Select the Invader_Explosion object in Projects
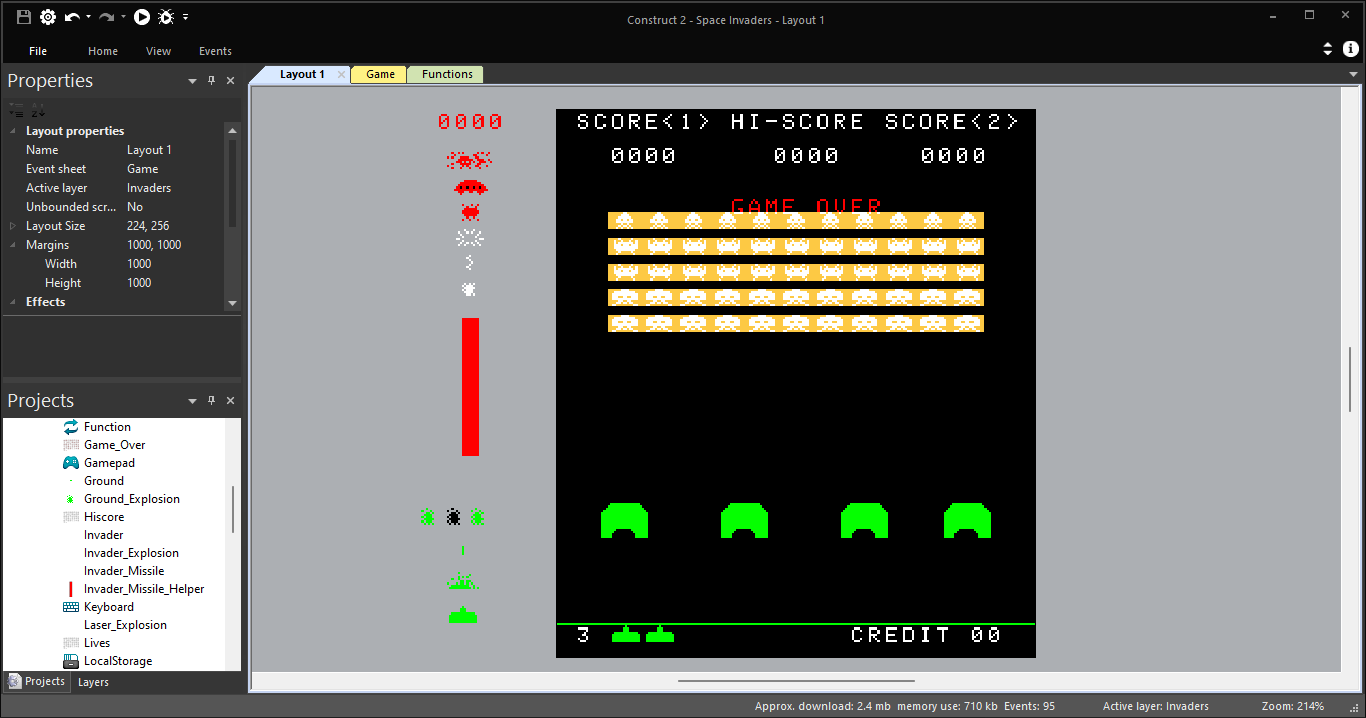The image size is (1366, 718). (x=131, y=553)
